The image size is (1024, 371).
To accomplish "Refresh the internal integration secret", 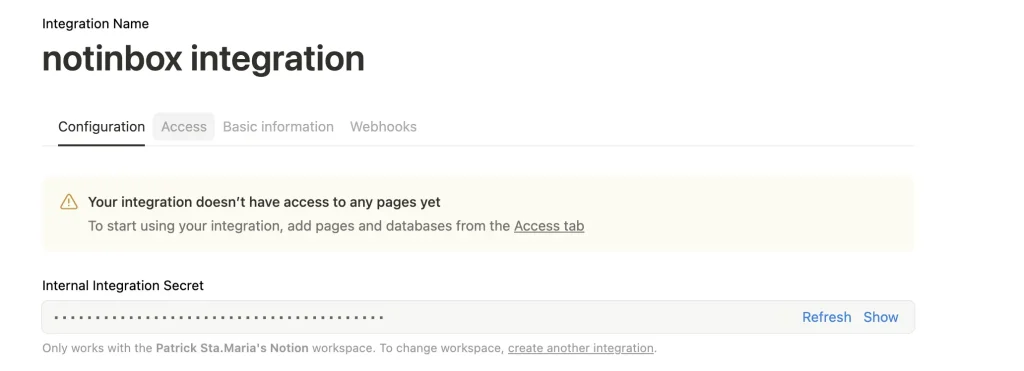I will tap(827, 317).
